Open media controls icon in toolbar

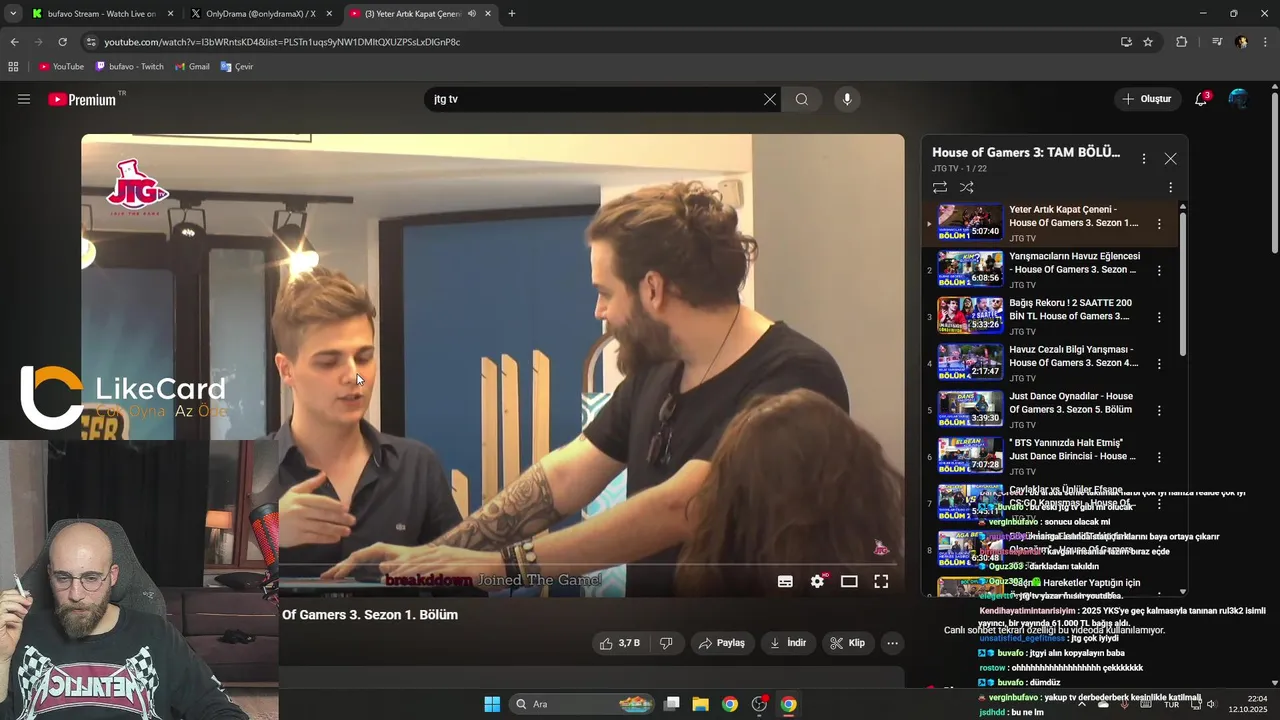point(1217,42)
